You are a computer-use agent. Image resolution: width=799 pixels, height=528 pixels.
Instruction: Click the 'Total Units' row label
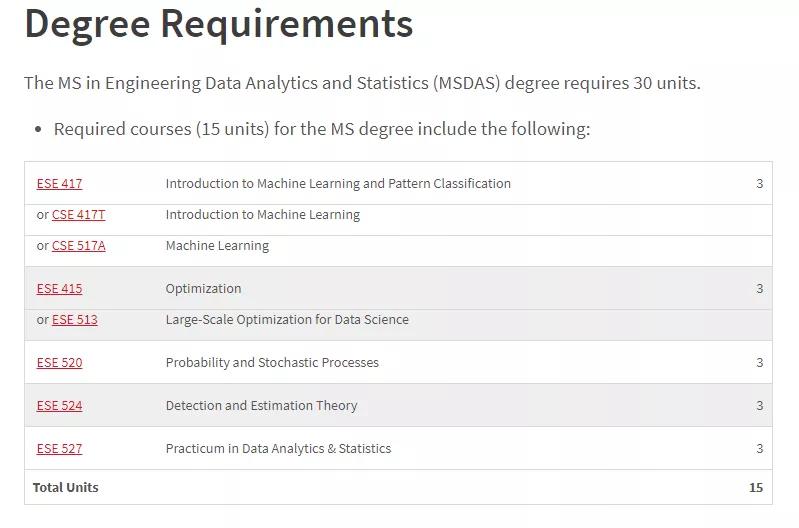point(66,488)
